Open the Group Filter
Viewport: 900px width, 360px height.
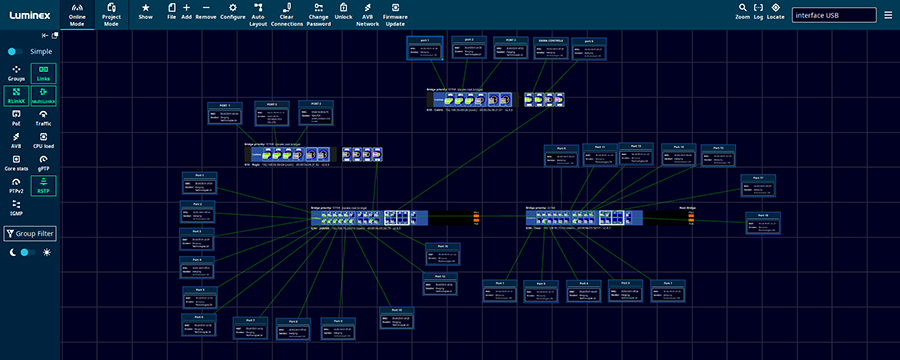30,234
